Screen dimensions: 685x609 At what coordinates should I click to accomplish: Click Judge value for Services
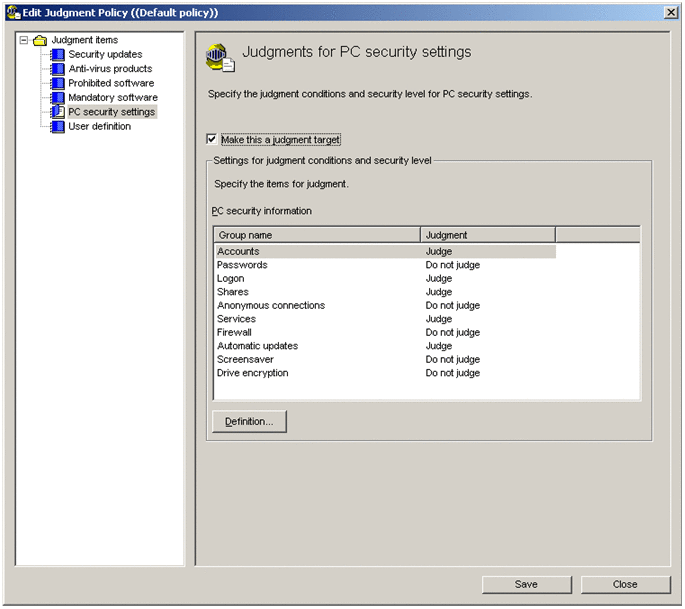coord(439,319)
